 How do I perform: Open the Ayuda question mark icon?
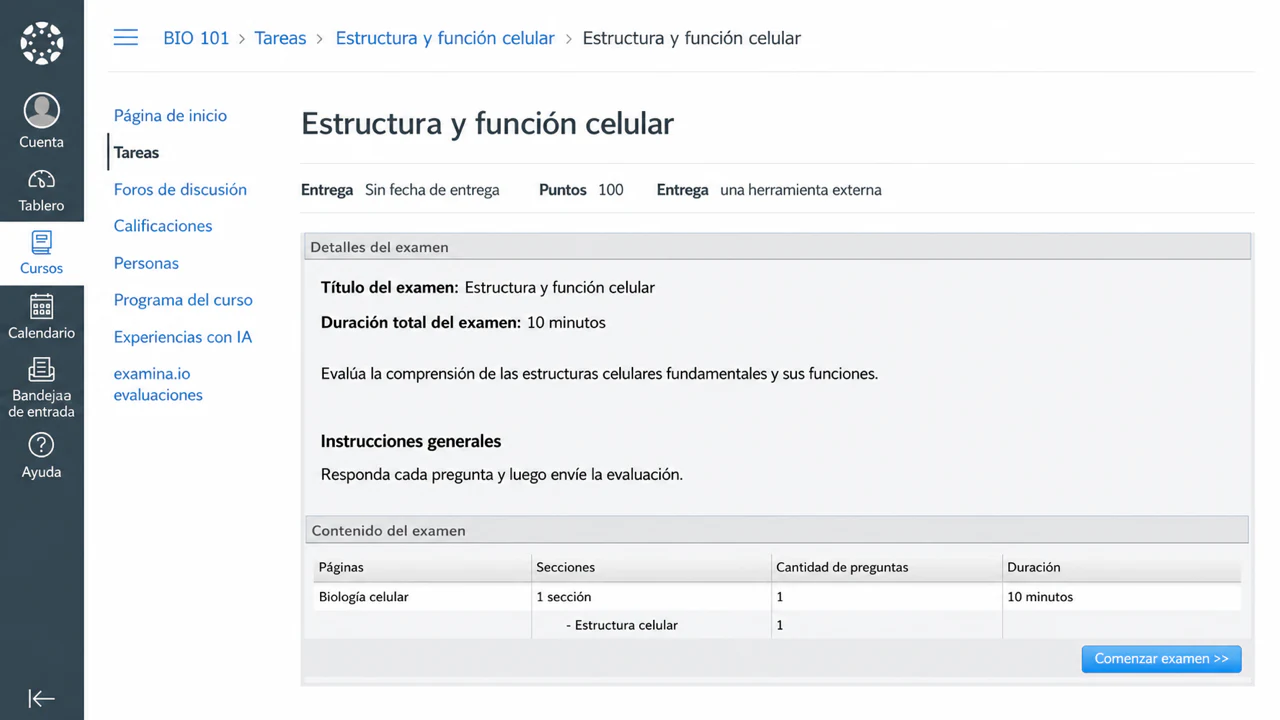pos(42,445)
